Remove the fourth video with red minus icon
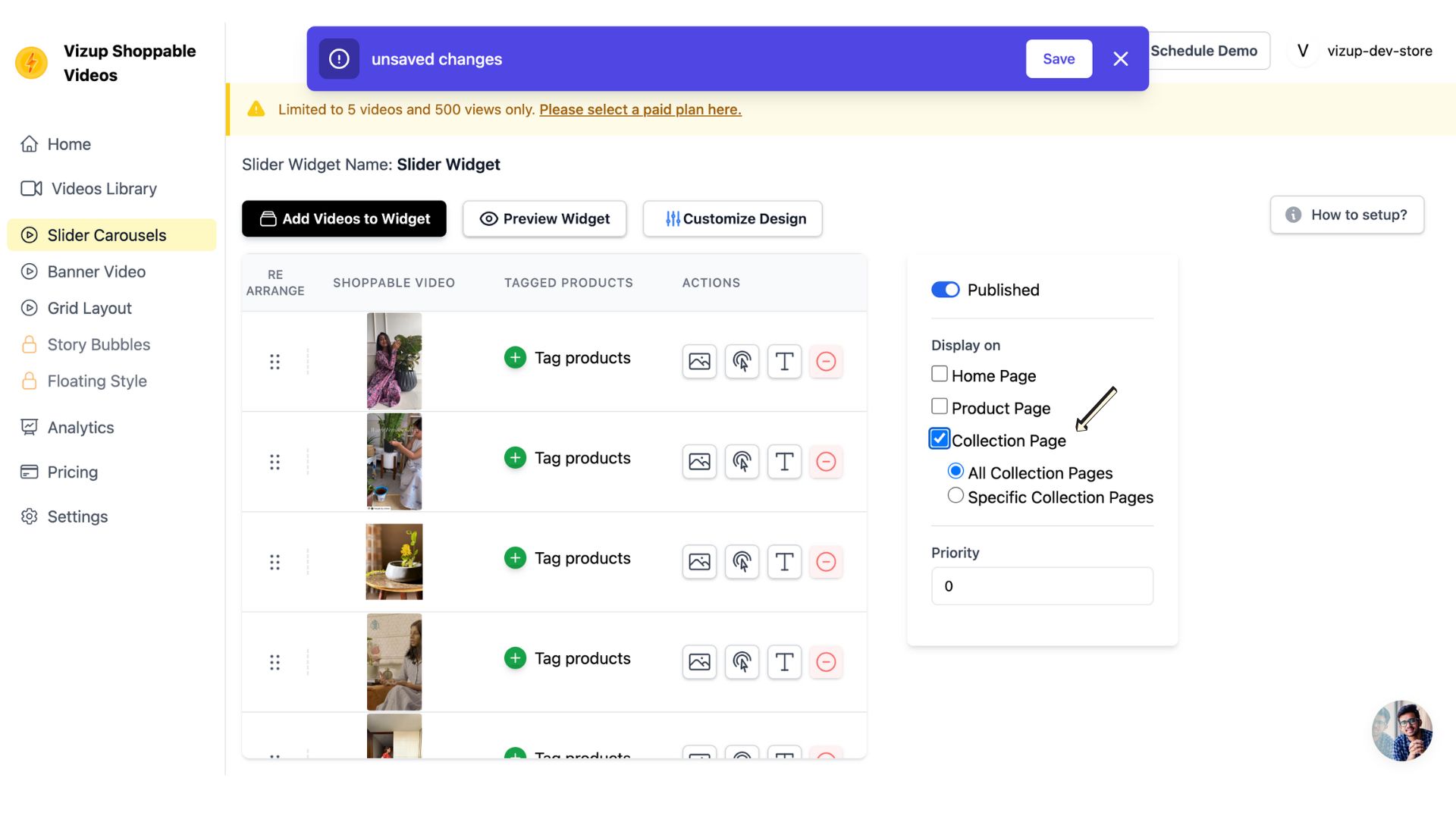The width and height of the screenshot is (1456, 819). [x=826, y=662]
